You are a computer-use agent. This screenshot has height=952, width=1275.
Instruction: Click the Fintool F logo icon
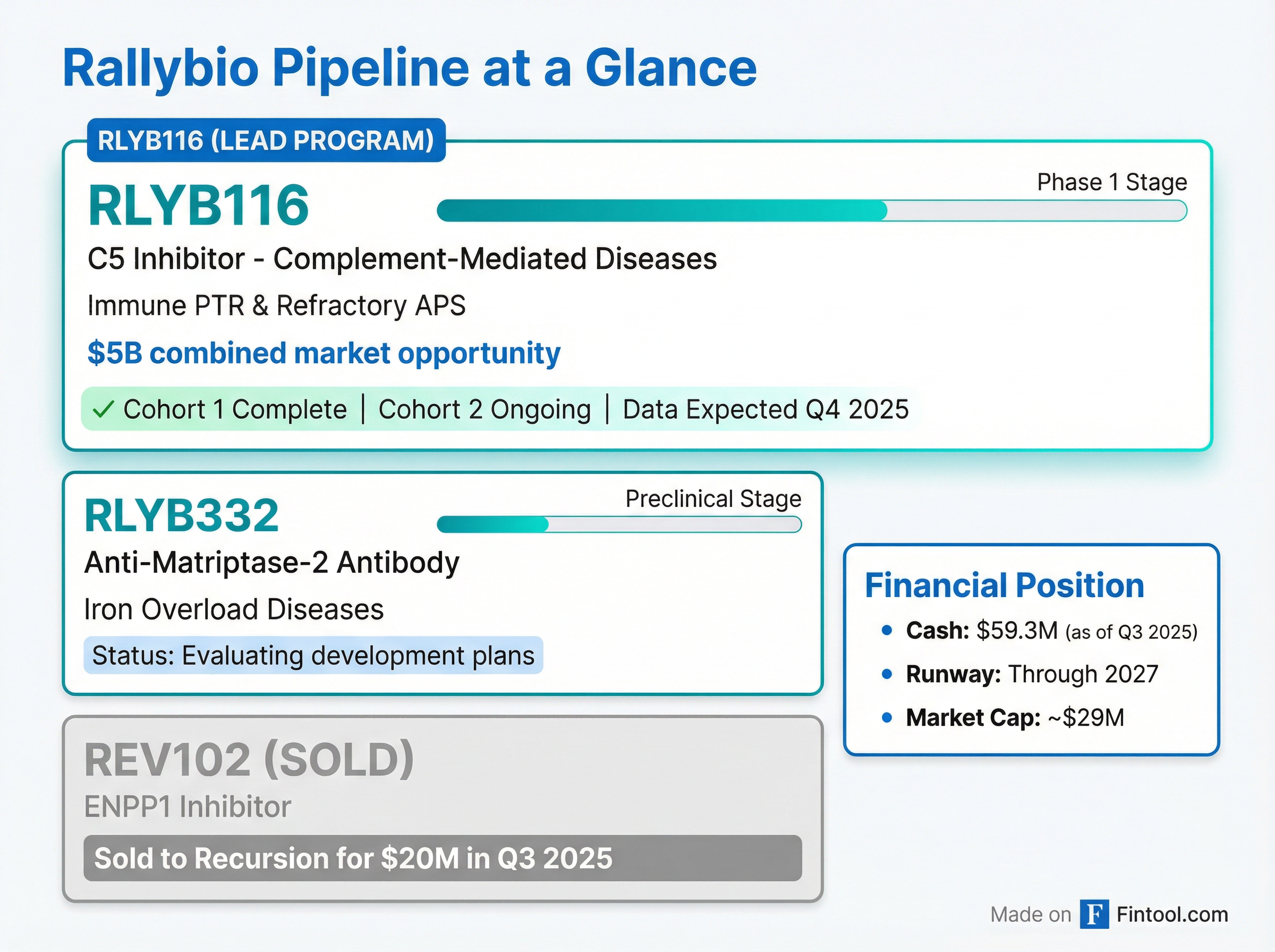(1094, 914)
